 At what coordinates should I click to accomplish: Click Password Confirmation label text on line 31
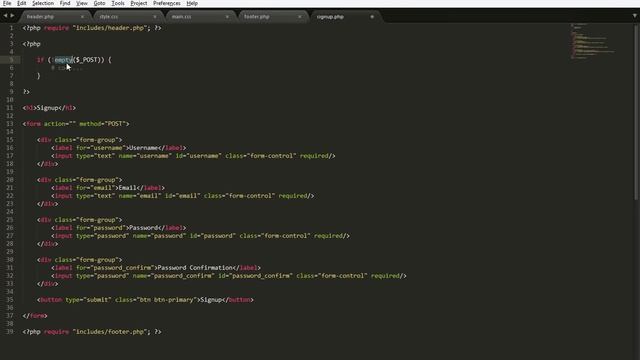pos(195,268)
